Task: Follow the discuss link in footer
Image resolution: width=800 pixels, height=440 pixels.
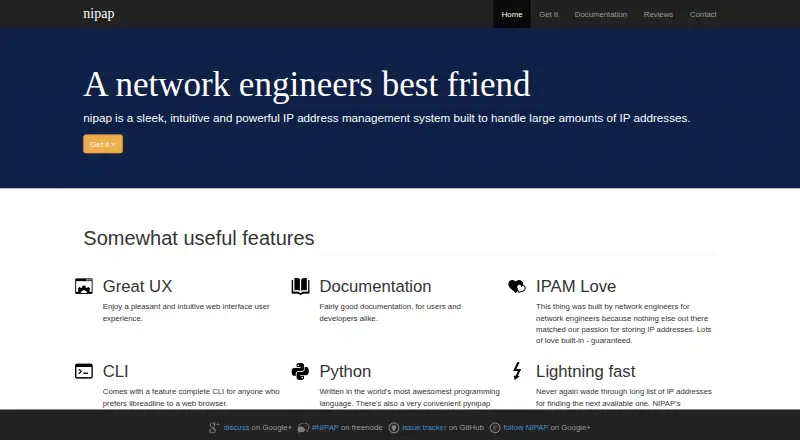Action: (236, 428)
